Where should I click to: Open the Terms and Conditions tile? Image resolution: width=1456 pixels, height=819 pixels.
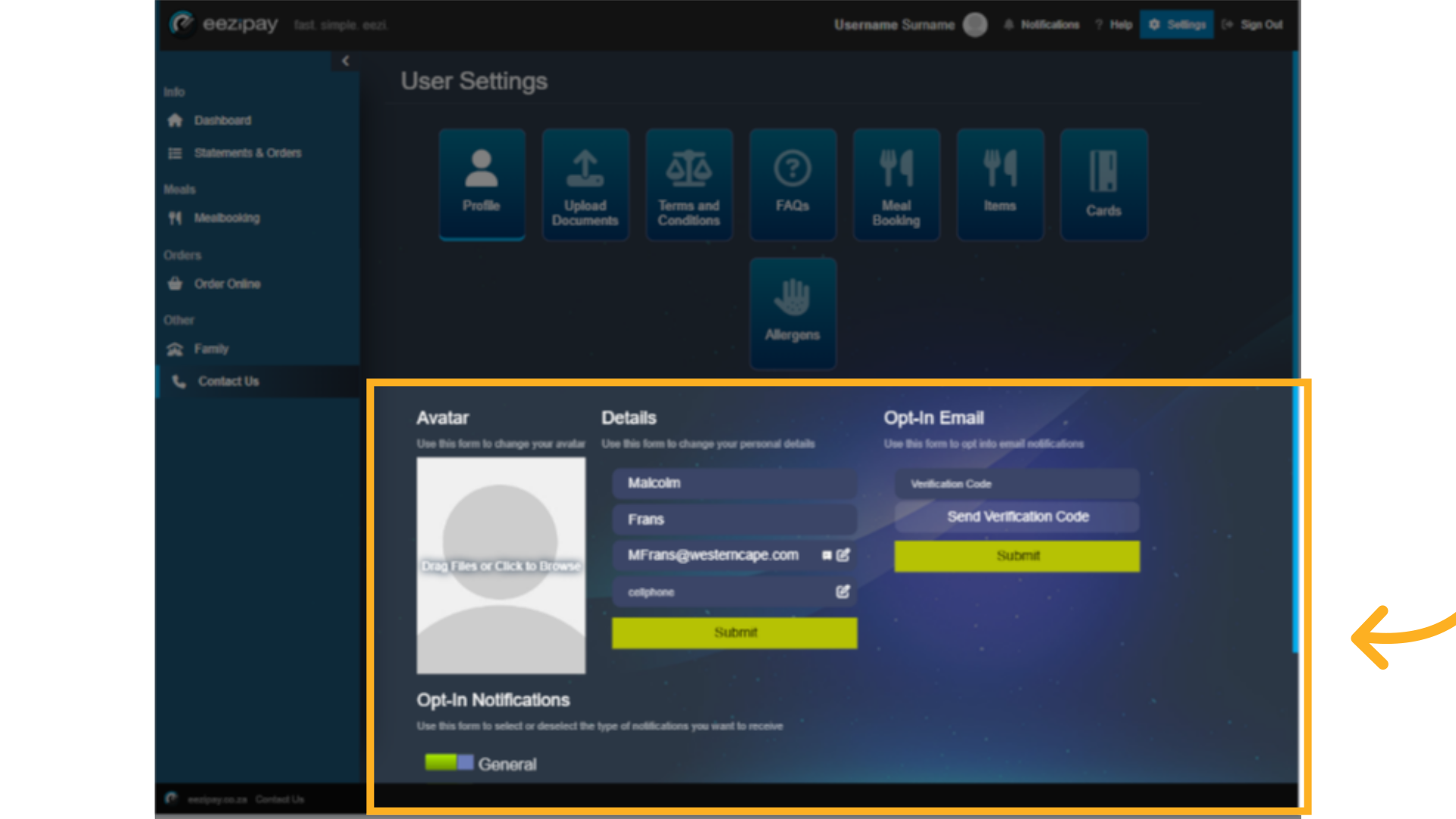tap(689, 184)
